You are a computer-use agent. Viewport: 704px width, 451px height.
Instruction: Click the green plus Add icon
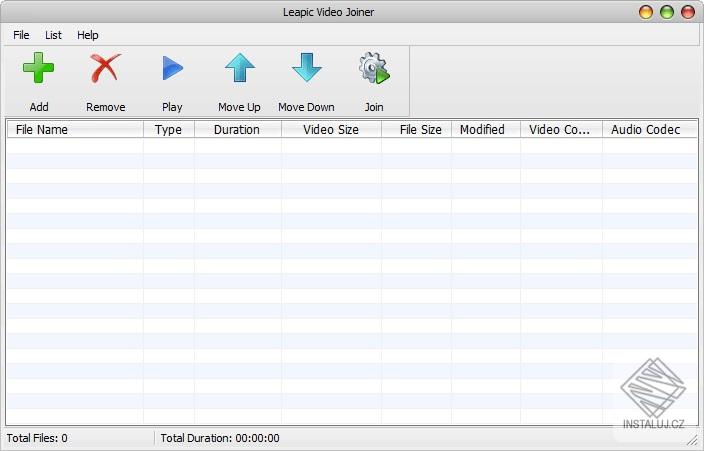pyautogui.click(x=39, y=68)
